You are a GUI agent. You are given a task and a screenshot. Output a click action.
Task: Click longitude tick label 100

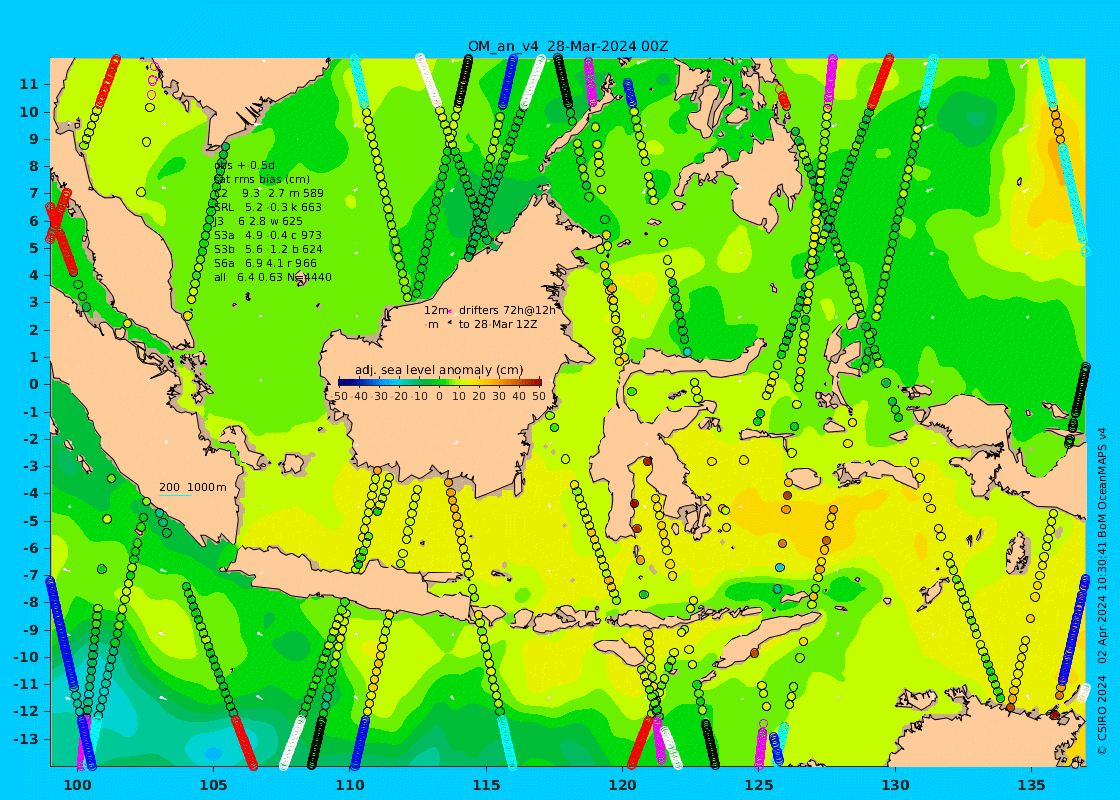point(77,785)
